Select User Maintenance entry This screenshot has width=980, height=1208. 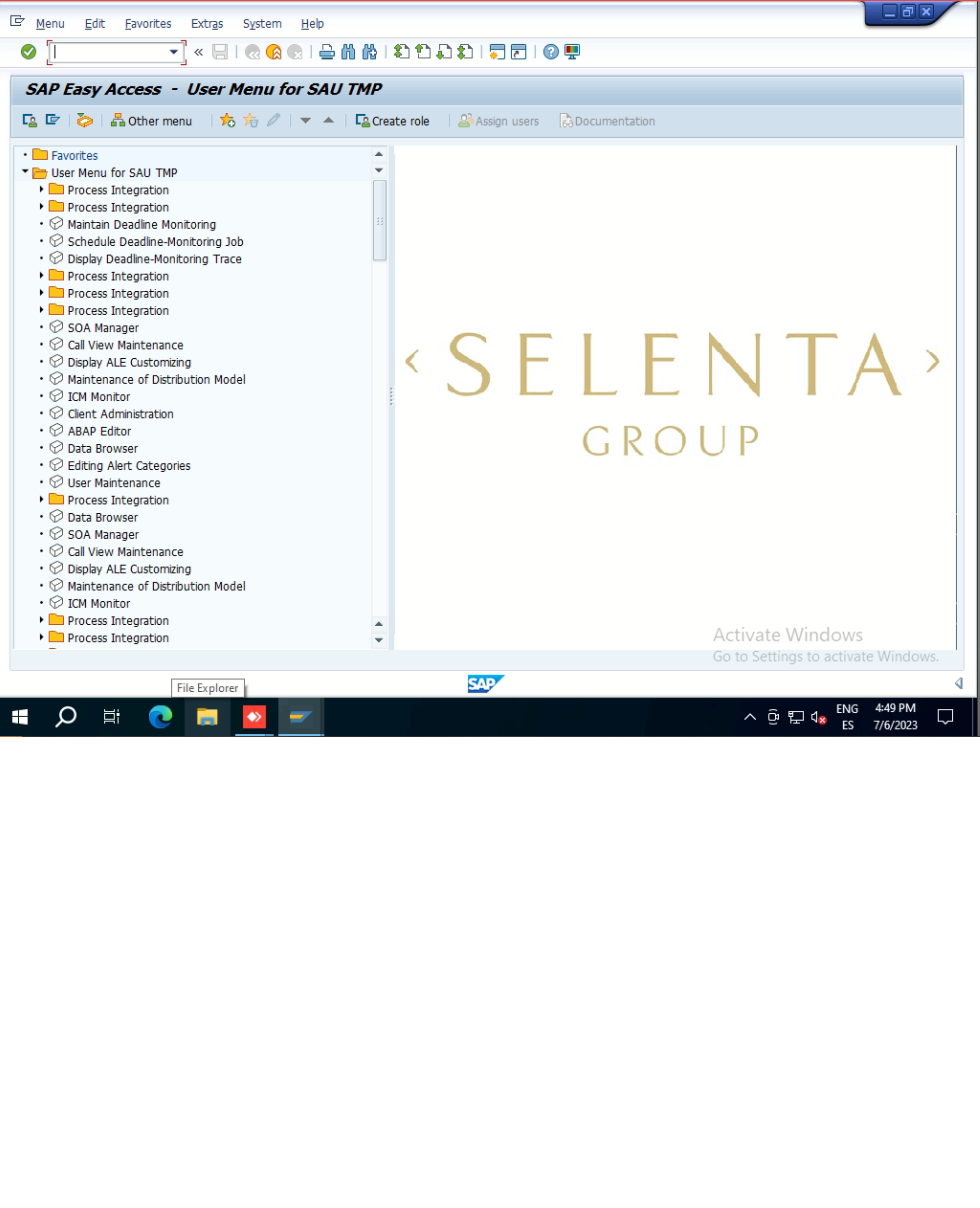tap(113, 482)
